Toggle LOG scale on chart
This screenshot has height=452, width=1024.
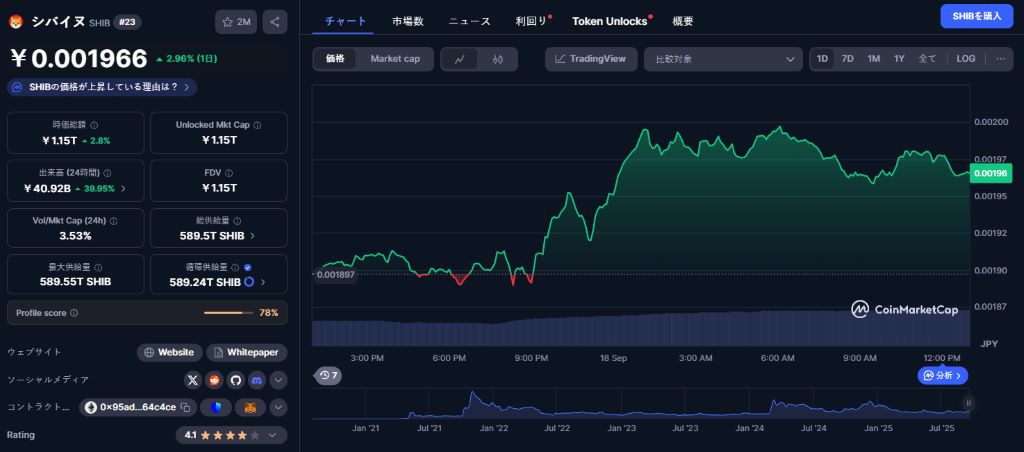(x=966, y=59)
